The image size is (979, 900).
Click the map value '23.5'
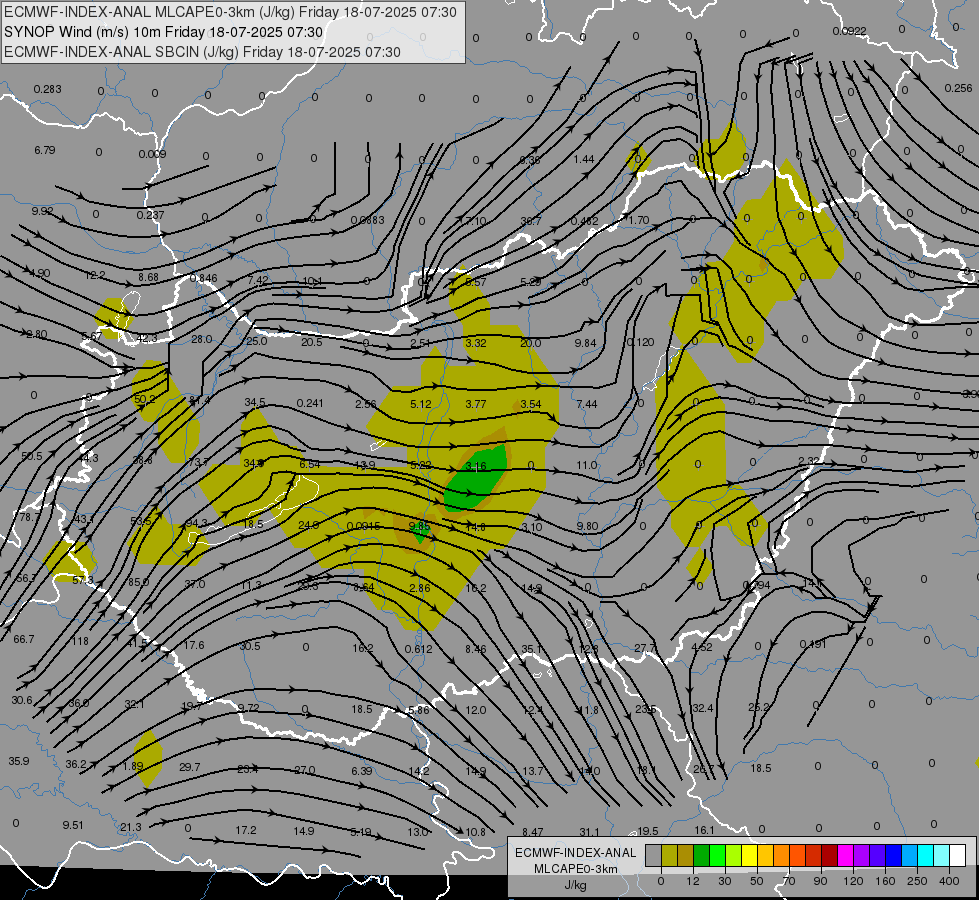(x=646, y=710)
